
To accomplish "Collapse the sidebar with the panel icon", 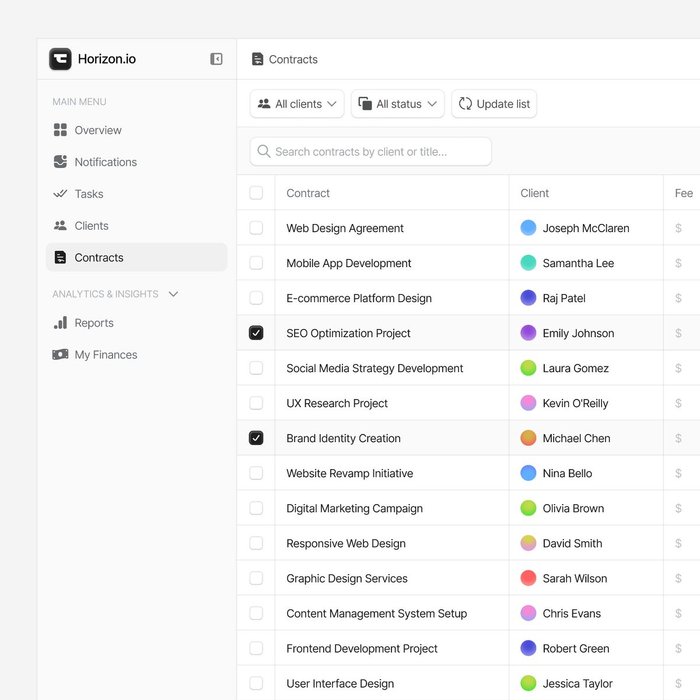I will pos(216,59).
